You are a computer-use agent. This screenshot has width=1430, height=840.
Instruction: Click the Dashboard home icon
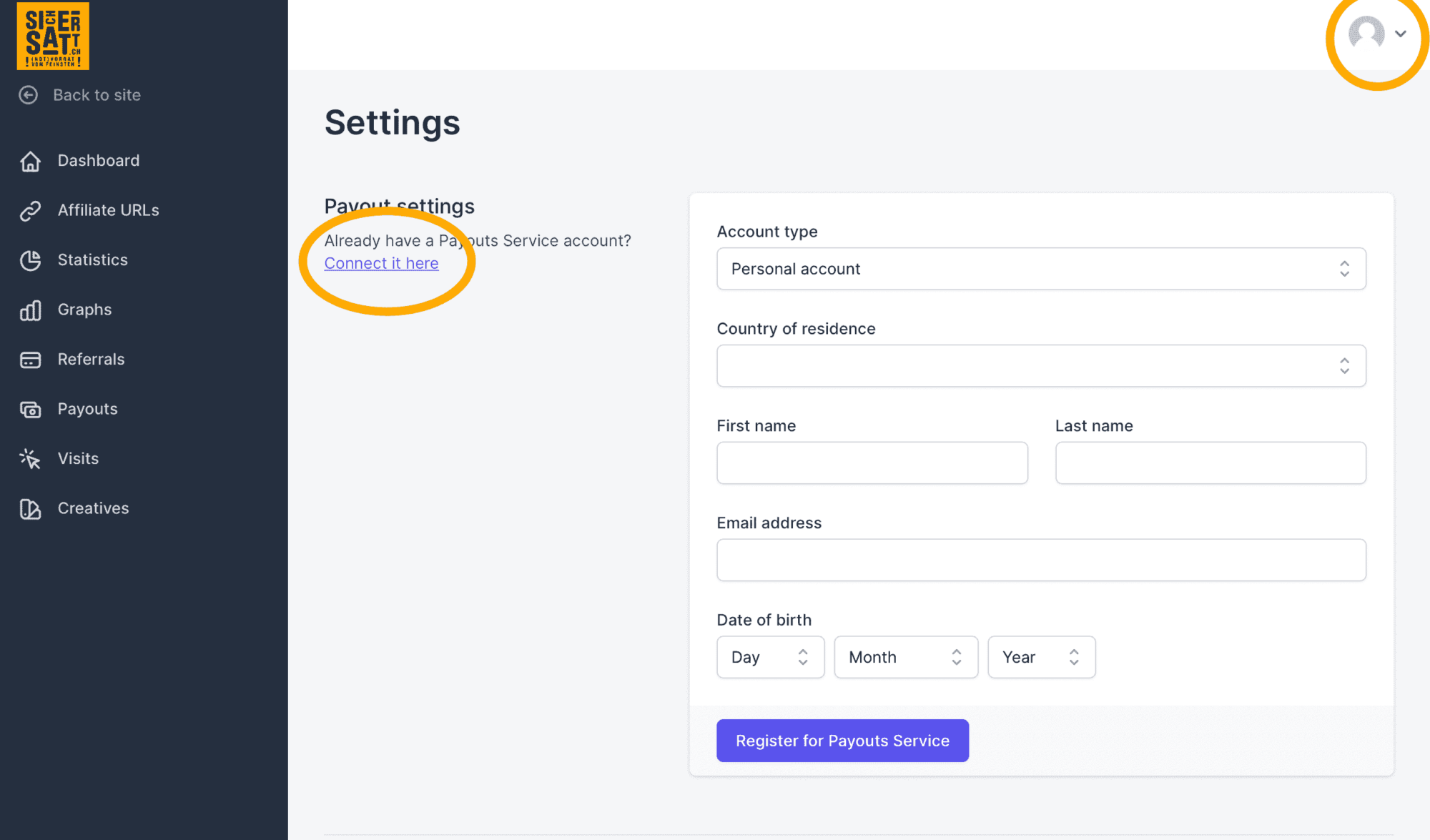(30, 161)
